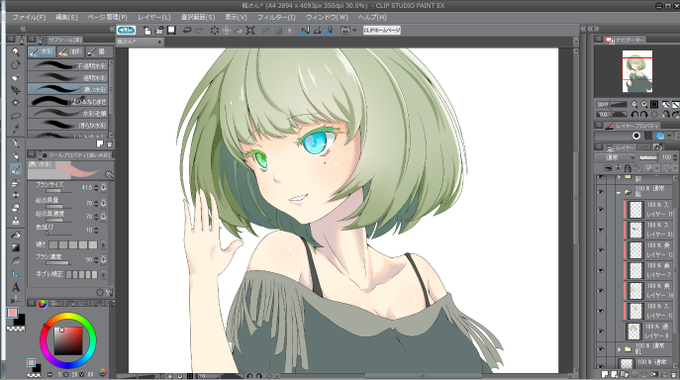Screen dimensions: 680x380
Task: Delete sub tool with trash icon
Action: point(109,144)
